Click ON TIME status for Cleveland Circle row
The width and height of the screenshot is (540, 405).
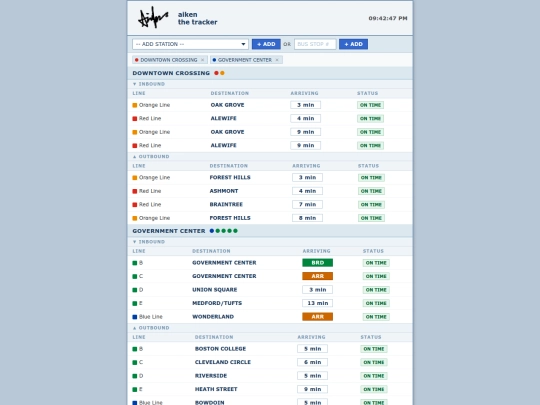pyautogui.click(x=374, y=362)
